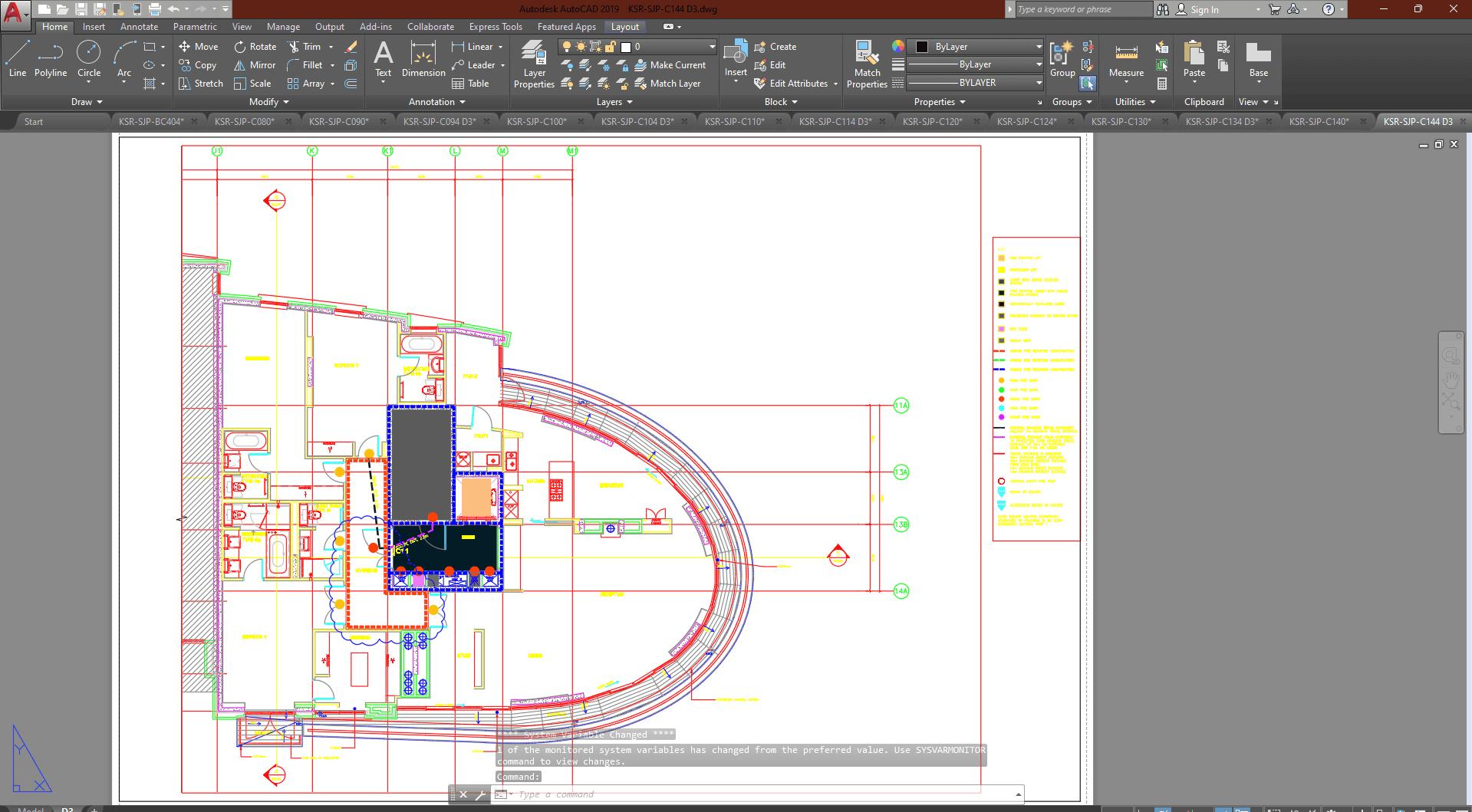Toggle layer 0 lock padlock
This screenshot has width=1472, height=812.
coord(611,47)
